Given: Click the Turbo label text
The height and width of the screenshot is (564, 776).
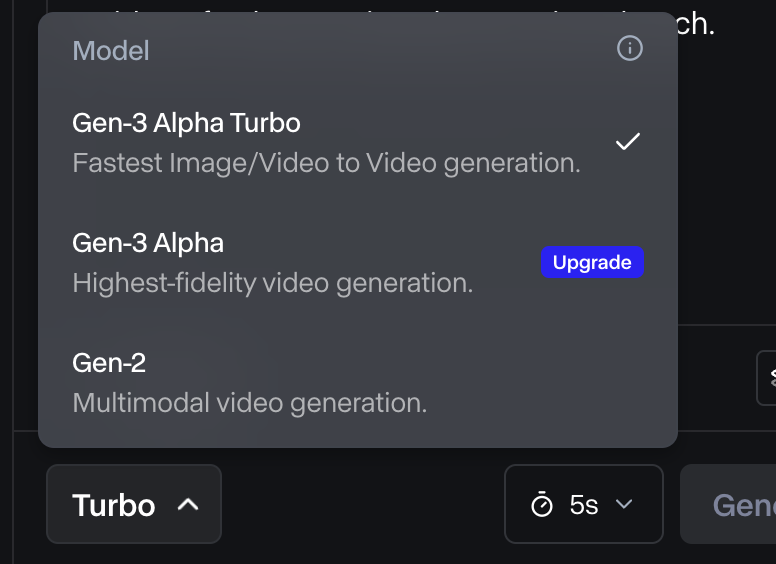Looking at the screenshot, I should (114, 505).
